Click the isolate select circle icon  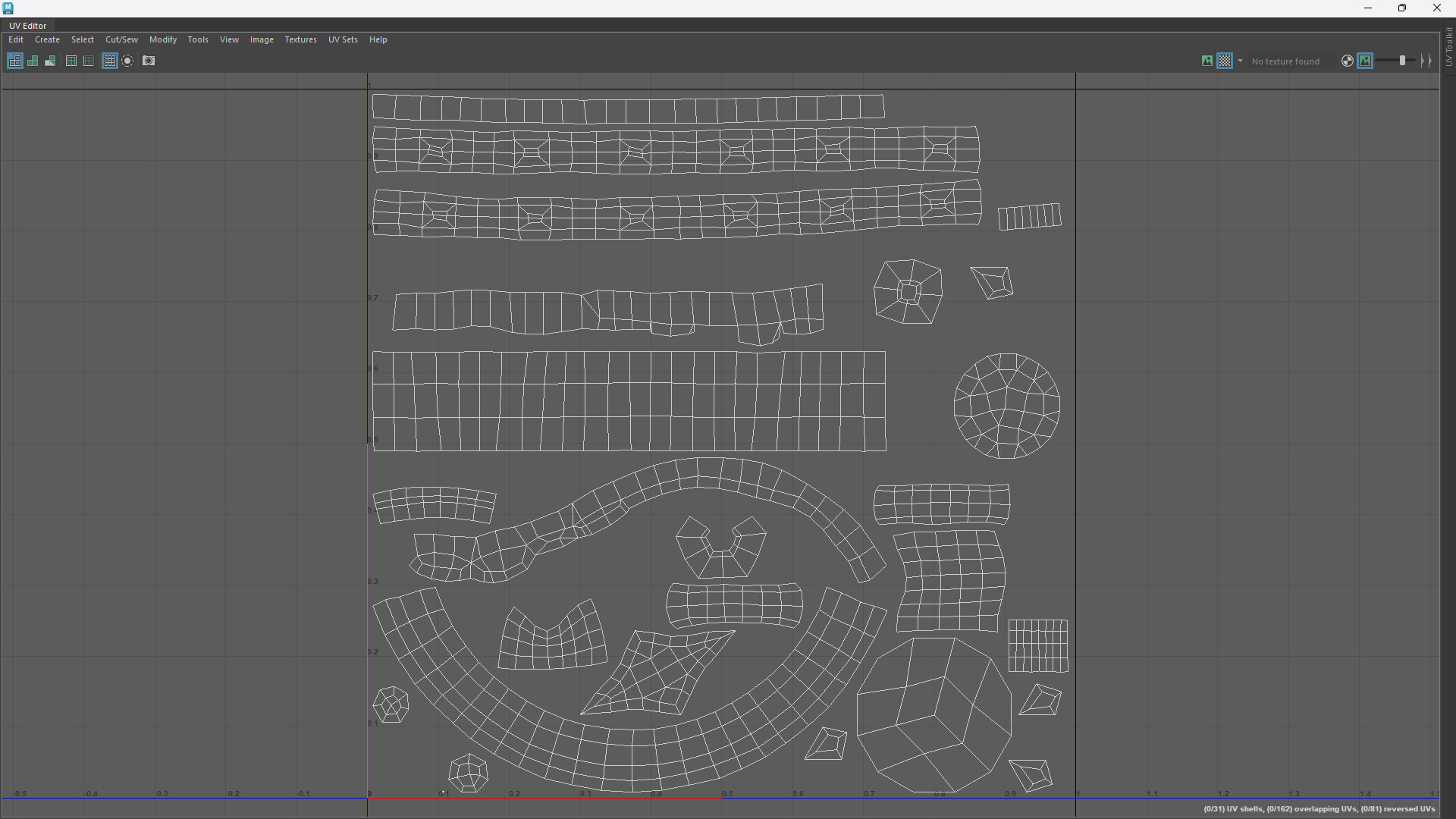click(127, 61)
